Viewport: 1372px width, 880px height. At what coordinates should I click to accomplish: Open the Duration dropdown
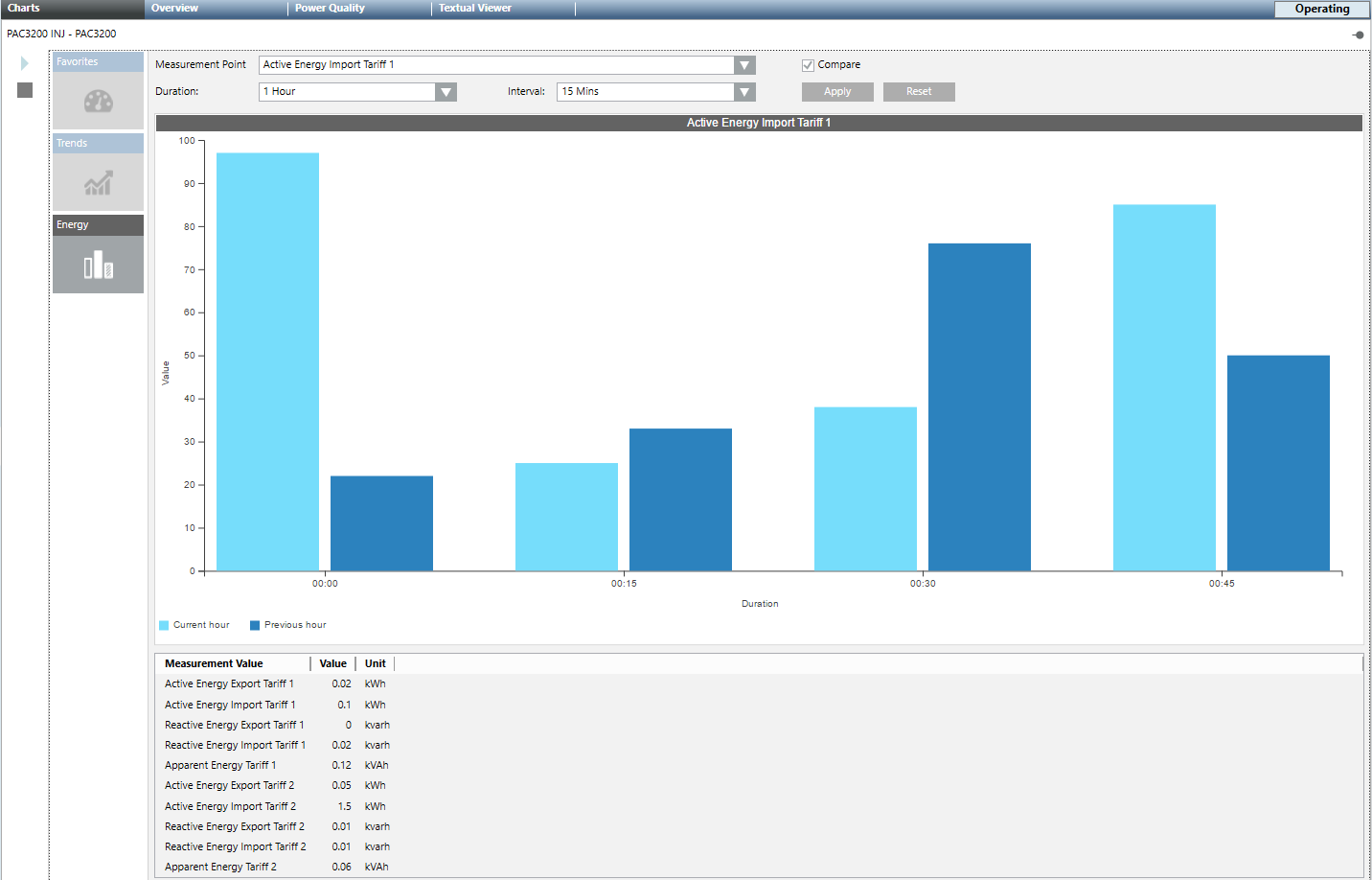[x=446, y=92]
